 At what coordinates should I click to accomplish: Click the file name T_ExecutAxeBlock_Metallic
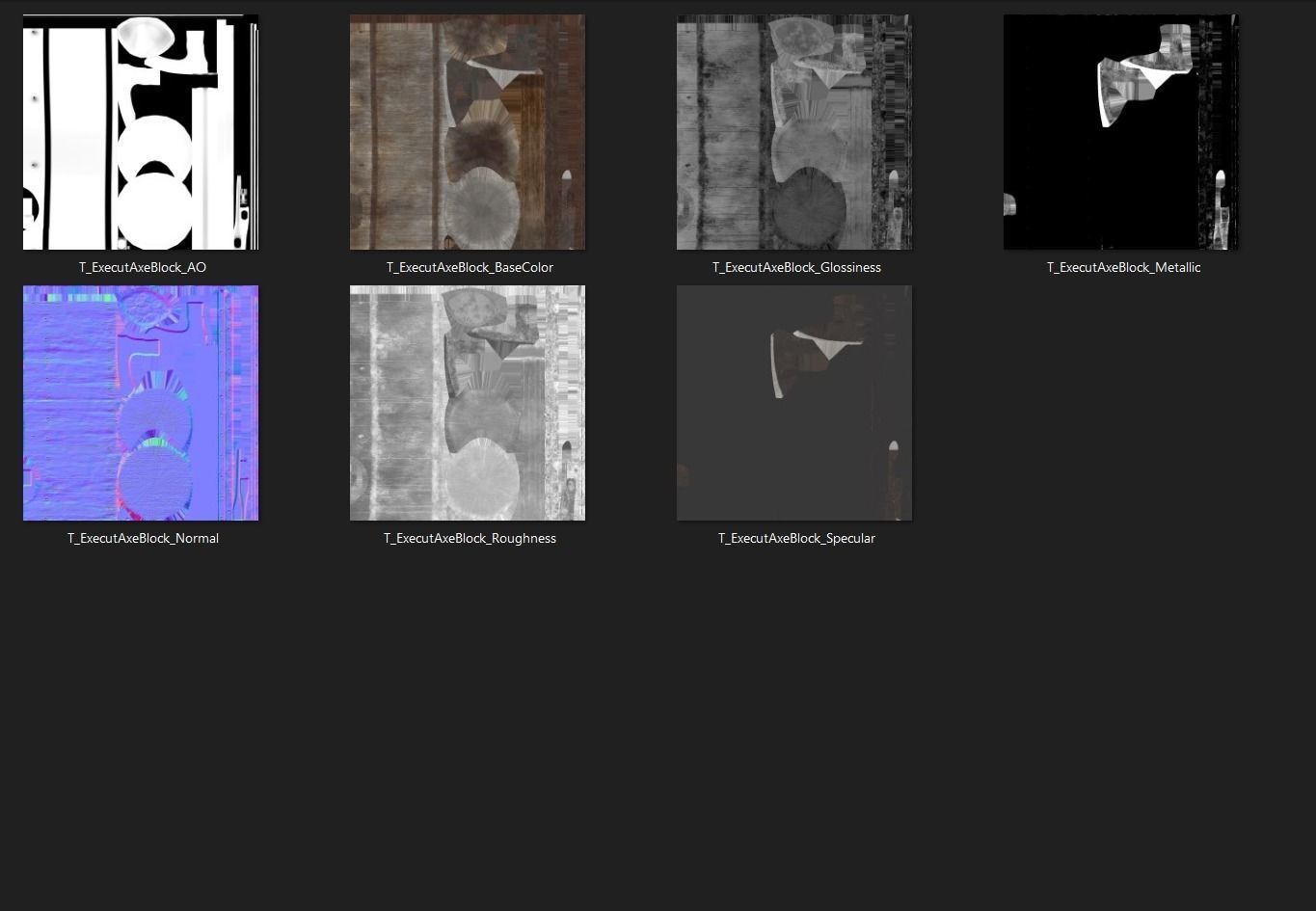(1123, 267)
